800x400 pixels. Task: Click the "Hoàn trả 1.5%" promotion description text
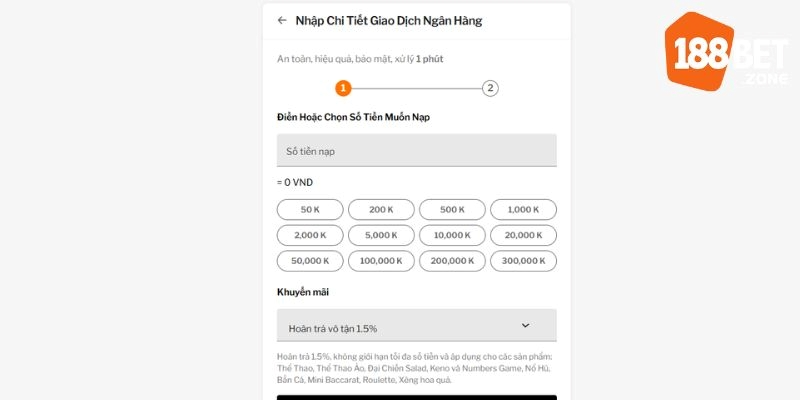coord(416,368)
